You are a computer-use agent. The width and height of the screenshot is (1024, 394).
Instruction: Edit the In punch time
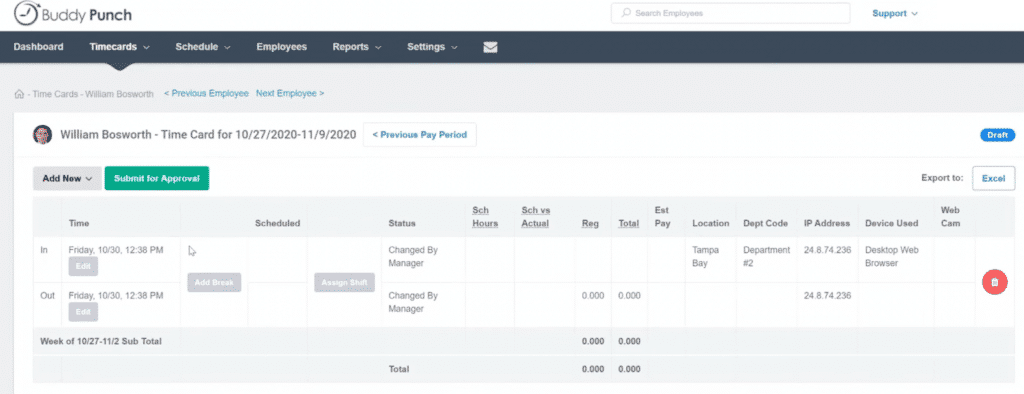click(x=83, y=267)
